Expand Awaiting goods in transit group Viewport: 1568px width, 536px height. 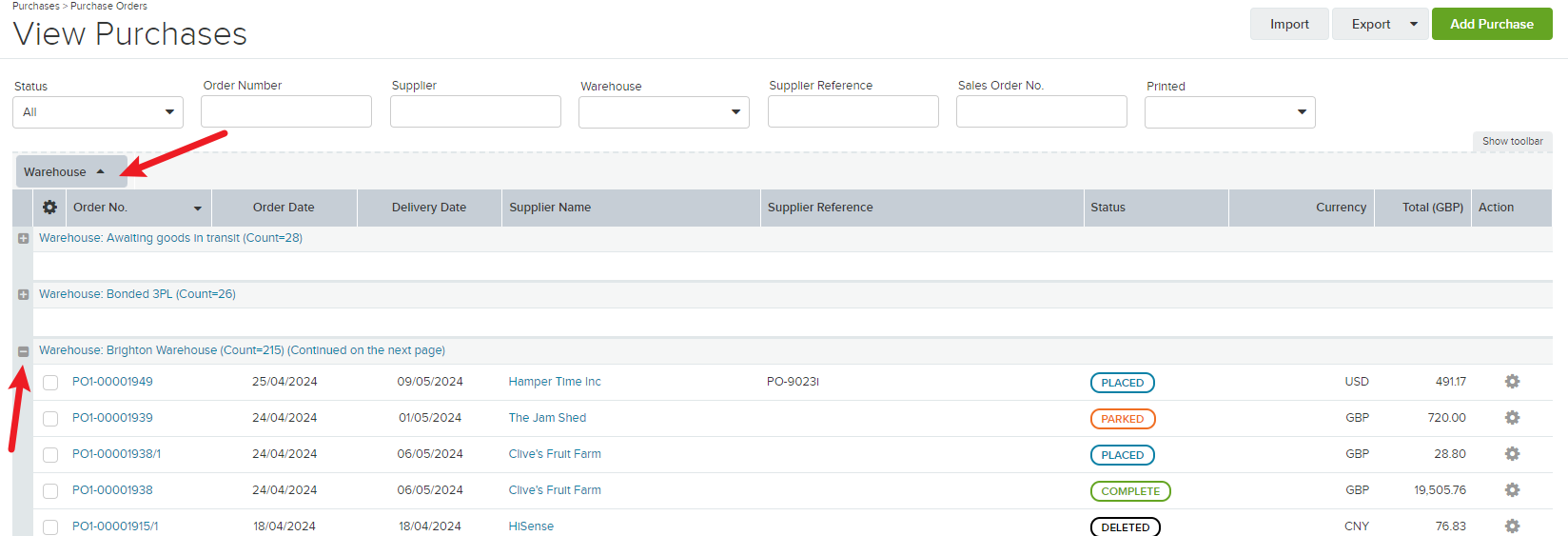click(x=23, y=238)
